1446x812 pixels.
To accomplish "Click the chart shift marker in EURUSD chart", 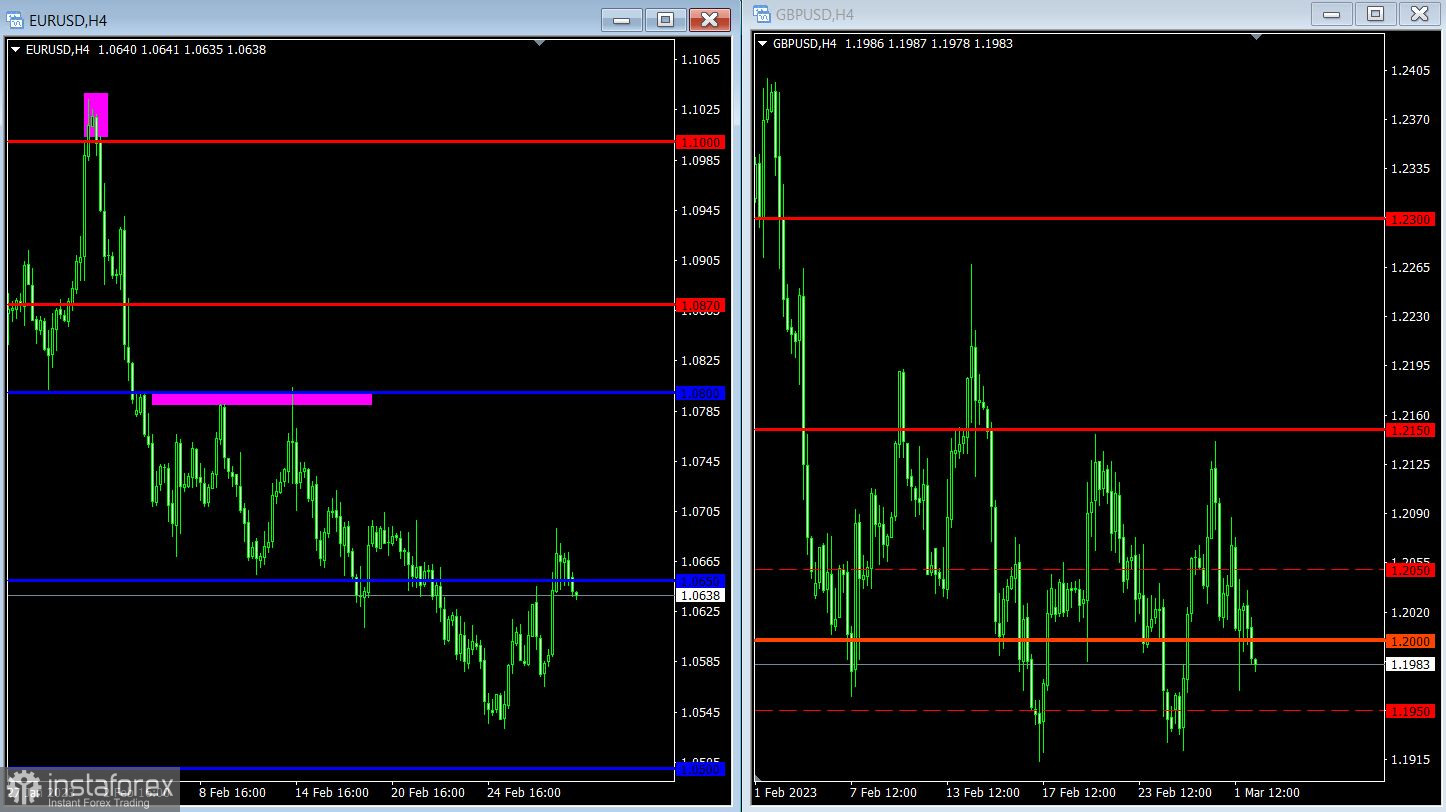I will click(540, 43).
